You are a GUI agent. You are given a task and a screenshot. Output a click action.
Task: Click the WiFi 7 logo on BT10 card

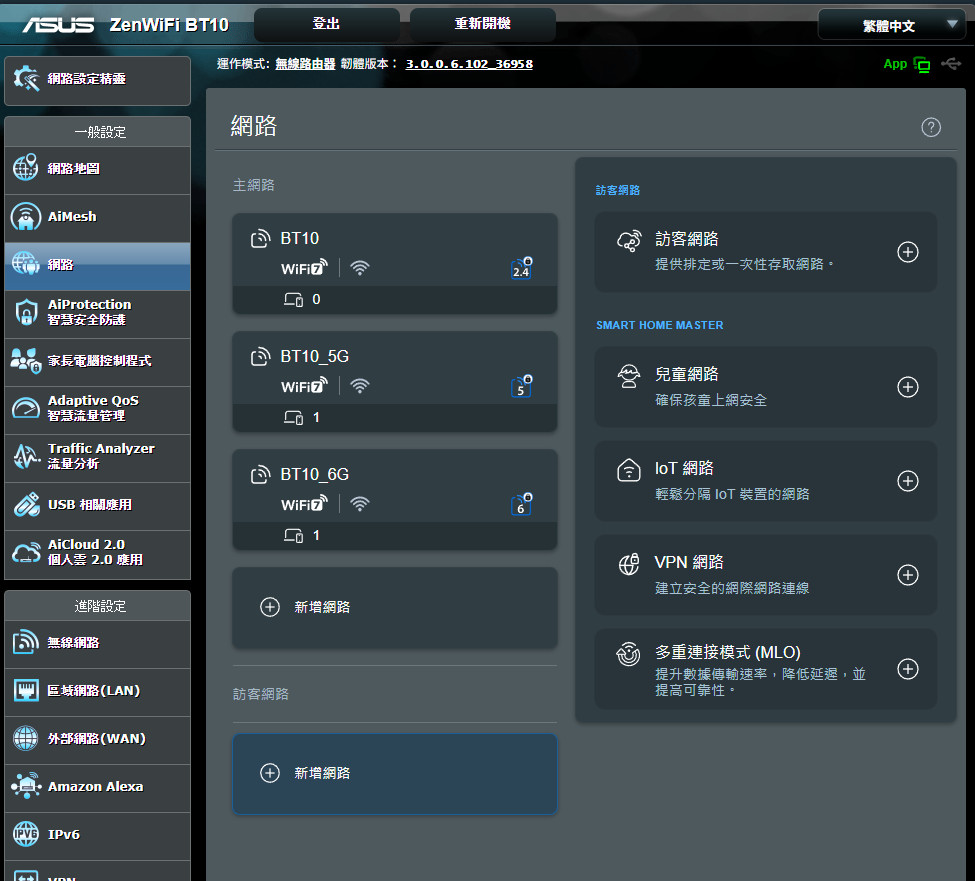pos(304,267)
